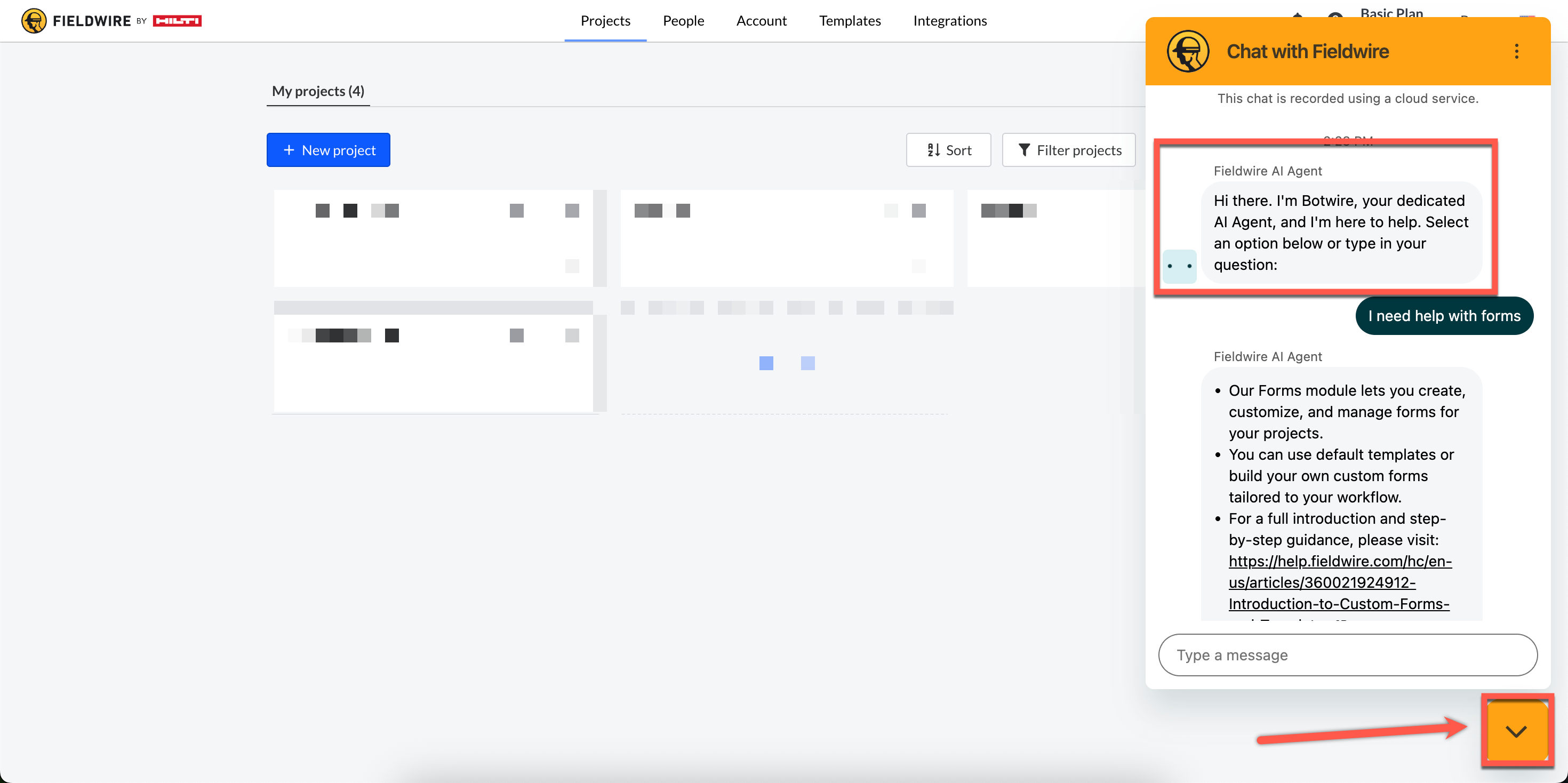Create a project with New project button
1568x783 pixels.
coord(328,150)
